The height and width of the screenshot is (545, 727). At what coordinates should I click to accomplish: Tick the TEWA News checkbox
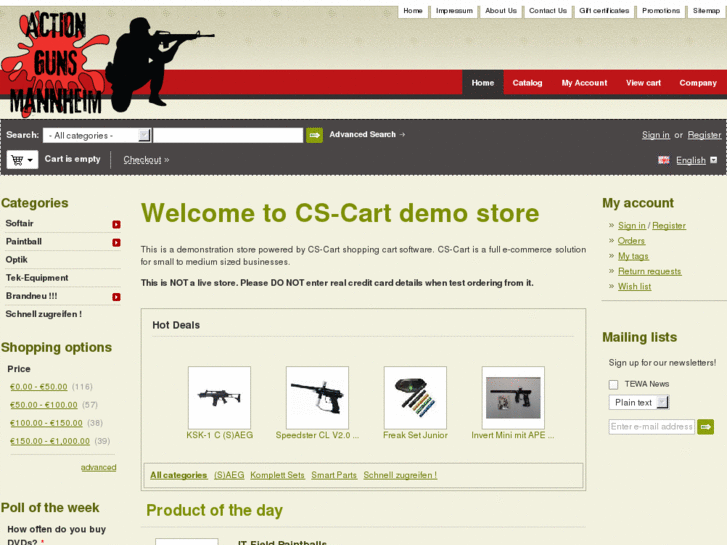[x=613, y=385]
